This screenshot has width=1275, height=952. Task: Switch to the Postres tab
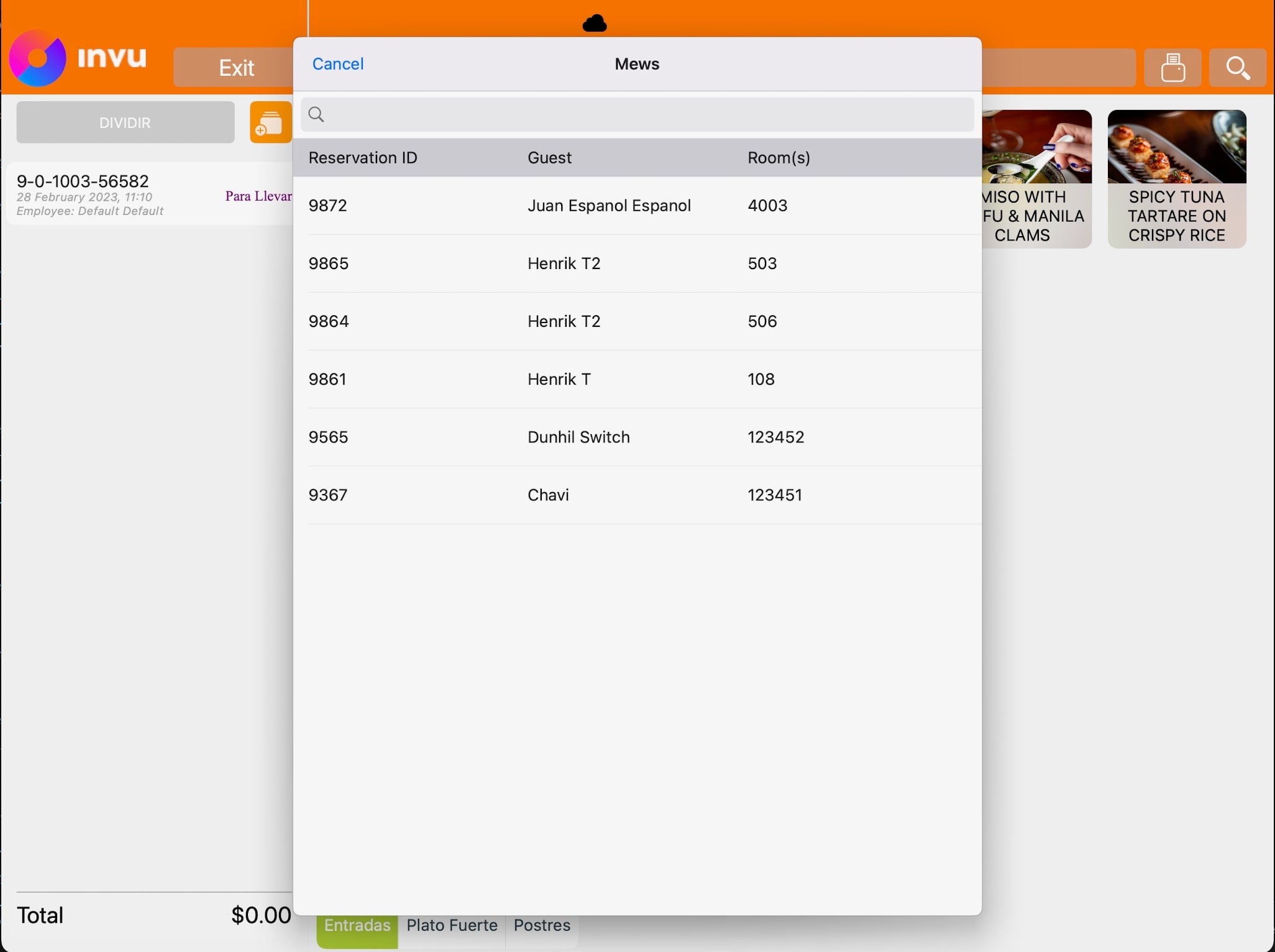point(541,925)
